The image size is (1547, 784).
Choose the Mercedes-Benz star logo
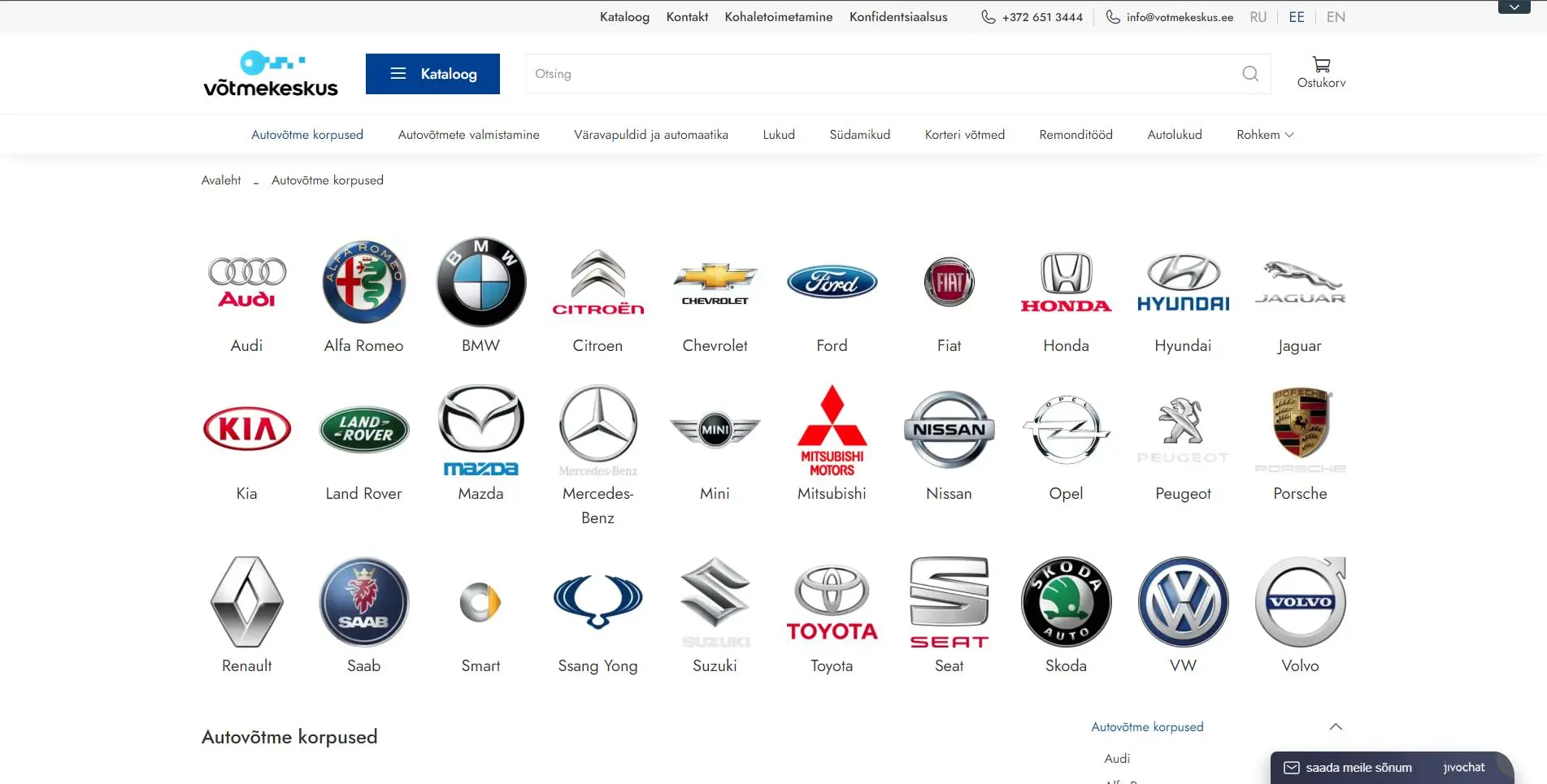click(598, 431)
